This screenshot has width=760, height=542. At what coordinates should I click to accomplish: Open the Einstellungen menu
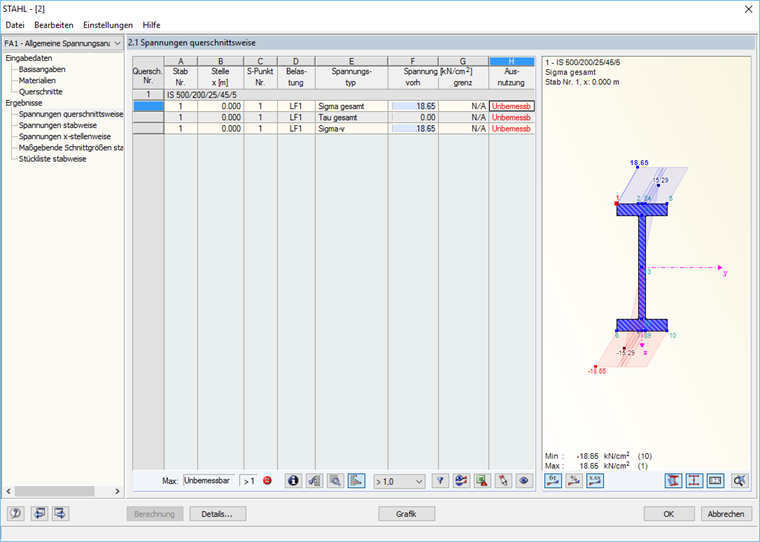[108, 25]
